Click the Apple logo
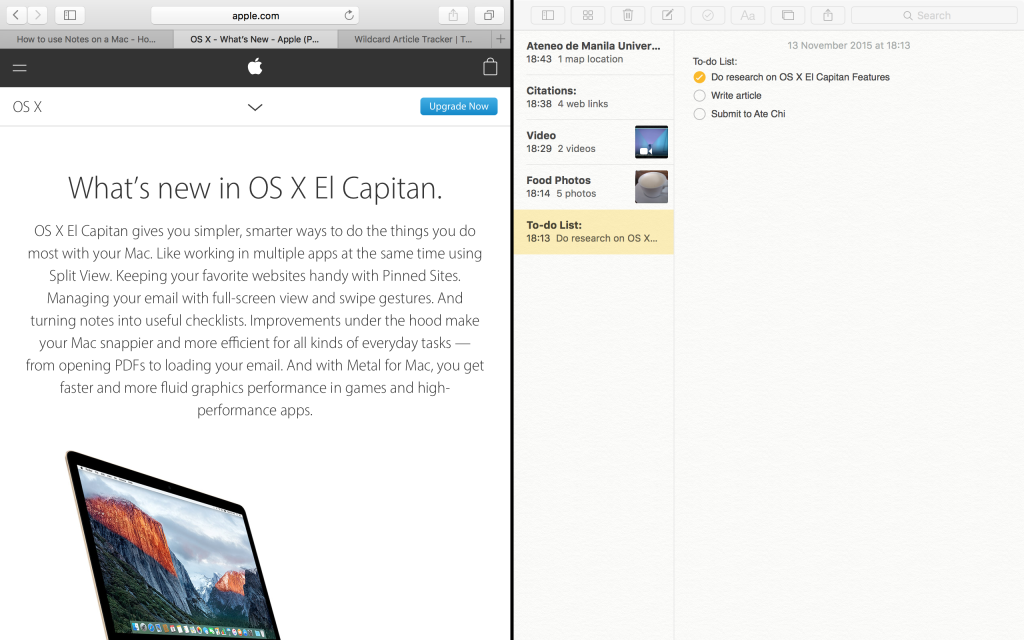1024x640 pixels. tap(255, 66)
